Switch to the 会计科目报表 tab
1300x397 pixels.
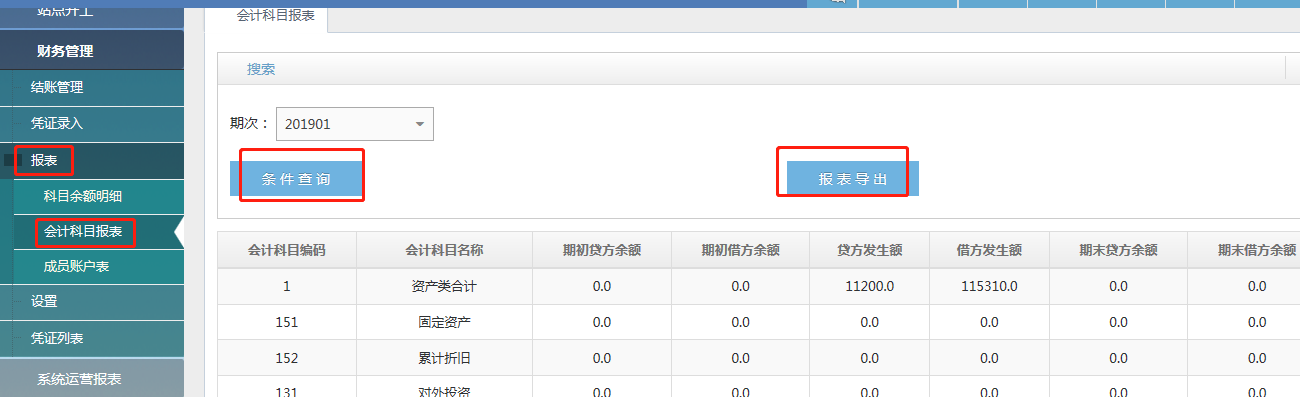pos(266,16)
